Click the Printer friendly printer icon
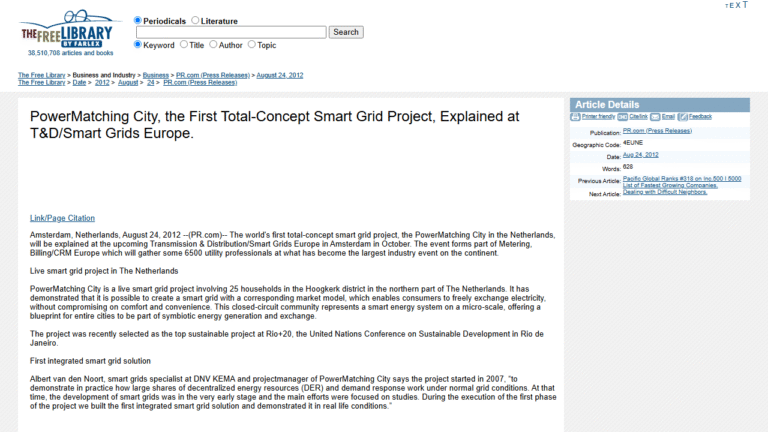This screenshot has width=768, height=432. [x=574, y=117]
